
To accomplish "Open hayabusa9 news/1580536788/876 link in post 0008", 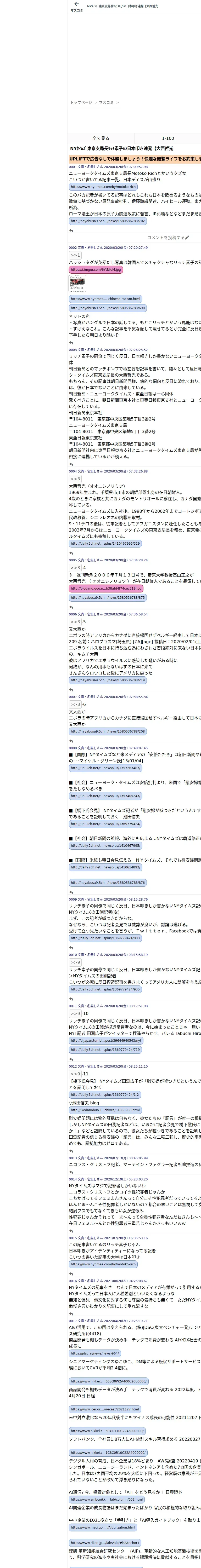I will click(108, 883).
